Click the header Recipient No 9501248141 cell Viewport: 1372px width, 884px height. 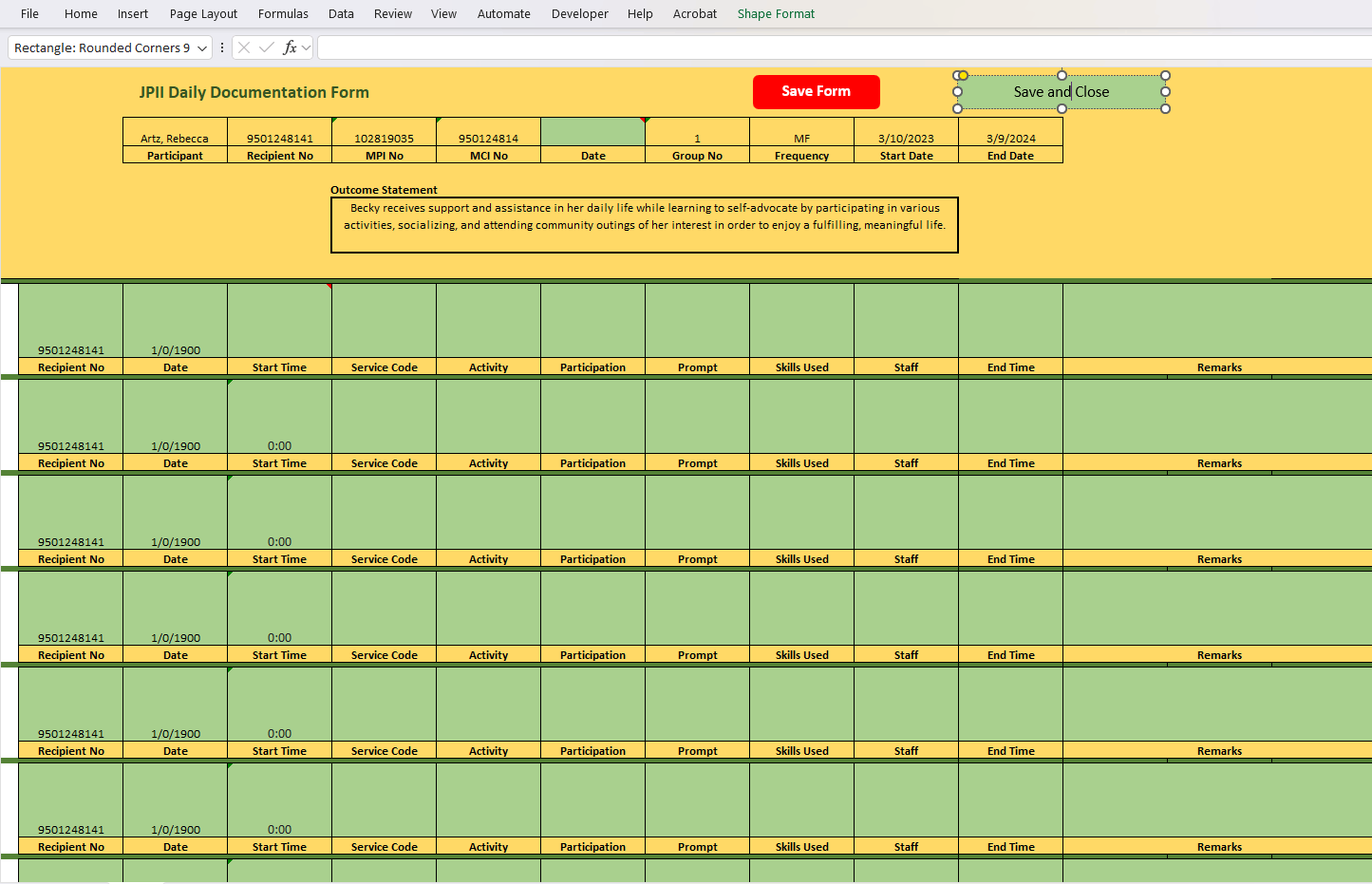[x=279, y=132]
